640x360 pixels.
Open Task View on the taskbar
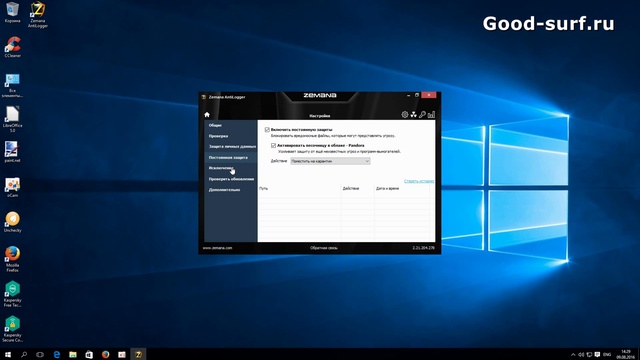click(40, 354)
